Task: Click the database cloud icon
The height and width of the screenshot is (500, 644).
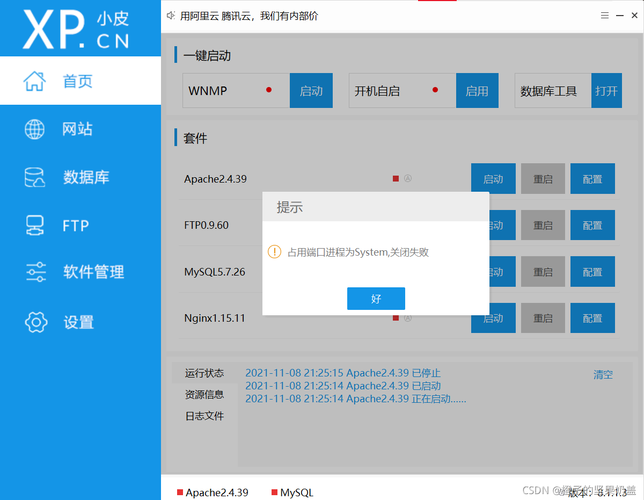Action: 34,177
